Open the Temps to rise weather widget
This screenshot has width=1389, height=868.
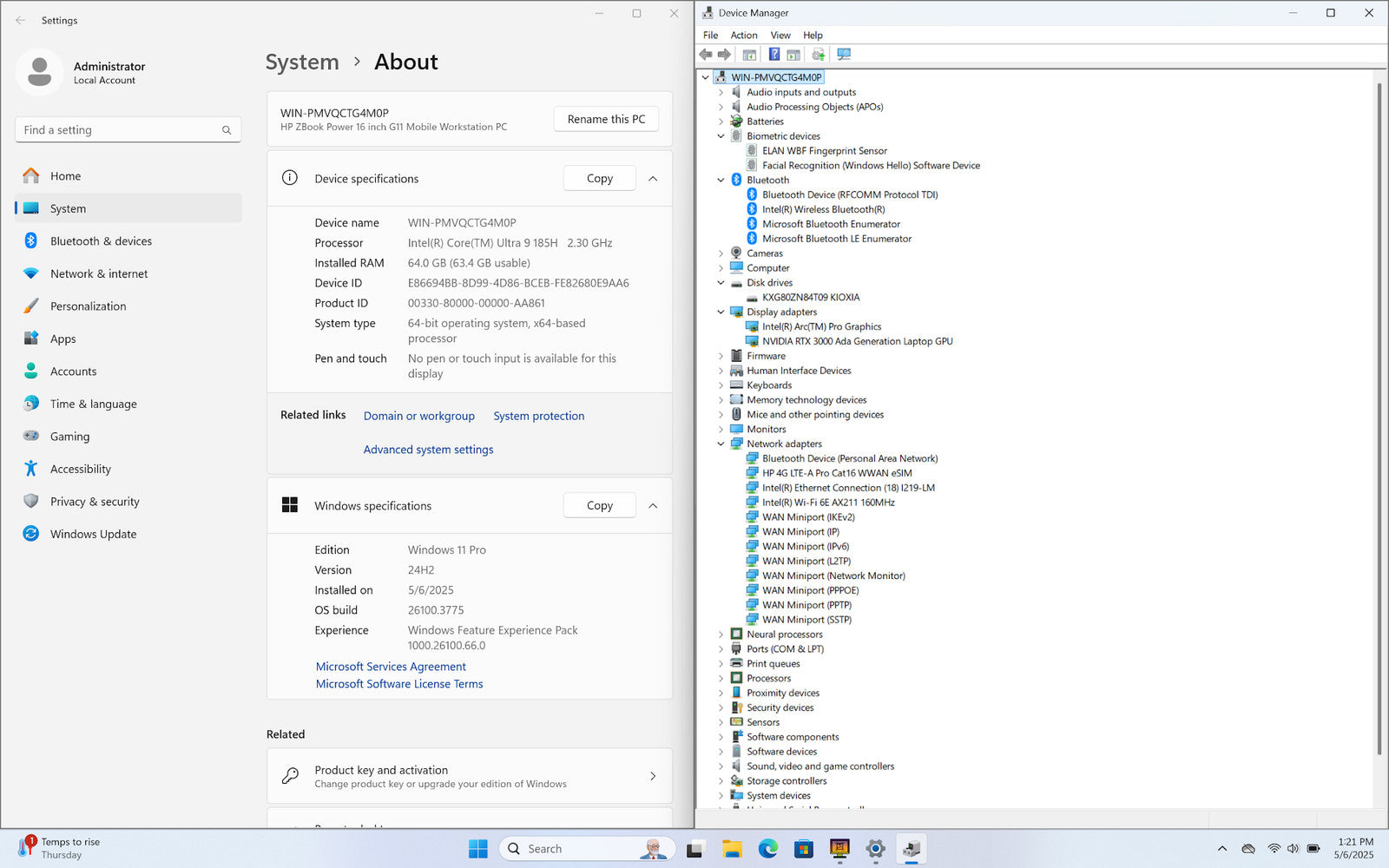[x=59, y=848]
